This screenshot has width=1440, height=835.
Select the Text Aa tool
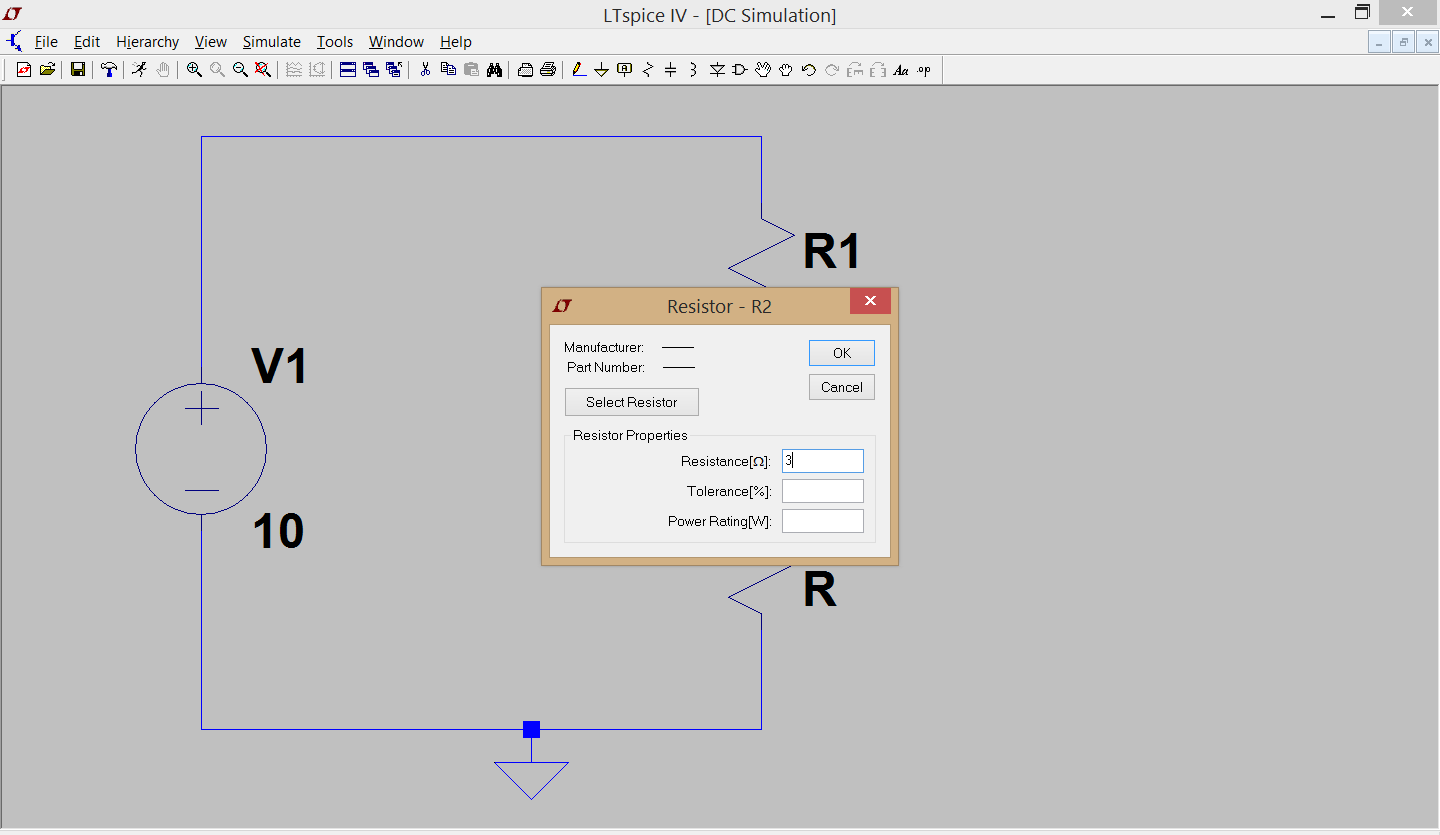(x=901, y=70)
